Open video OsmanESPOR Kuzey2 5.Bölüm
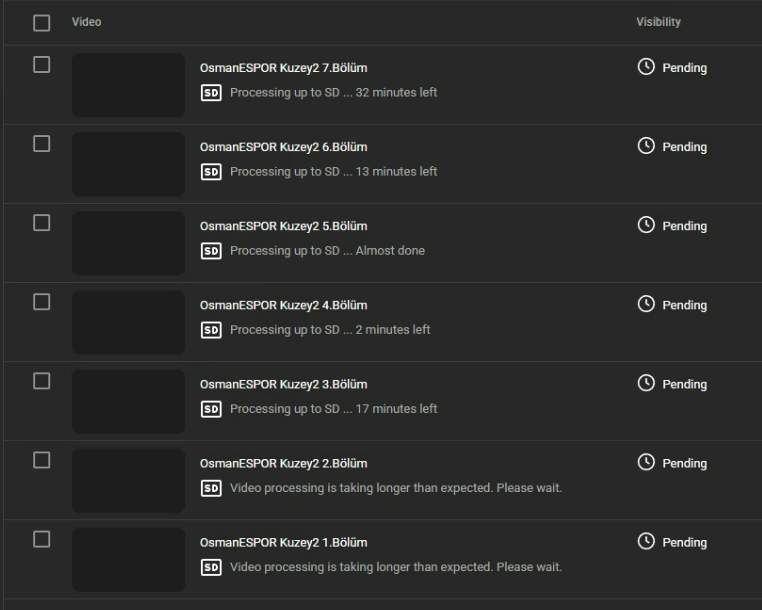This screenshot has width=762, height=610. (283, 227)
